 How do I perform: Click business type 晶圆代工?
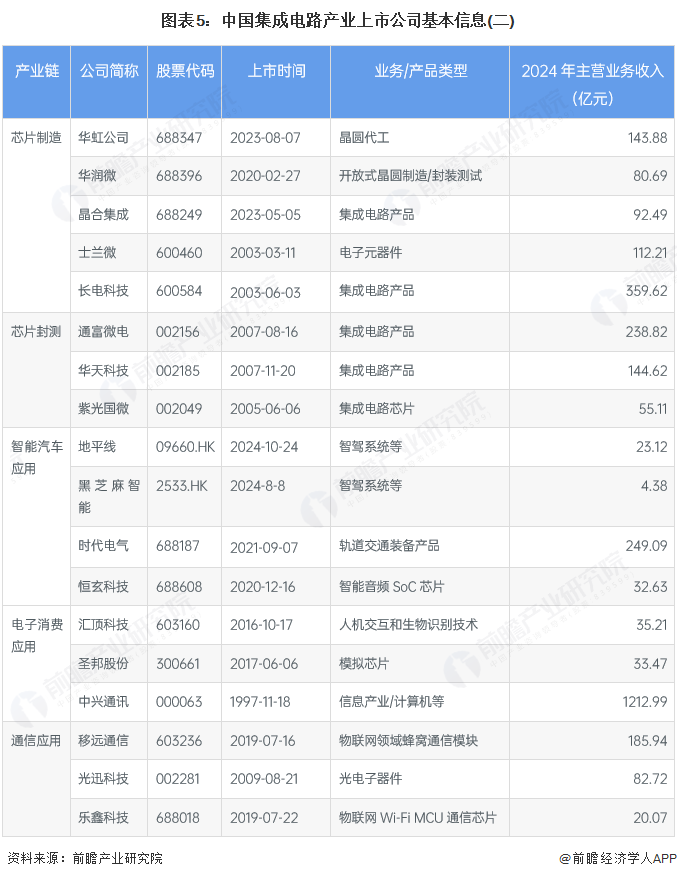point(364,138)
